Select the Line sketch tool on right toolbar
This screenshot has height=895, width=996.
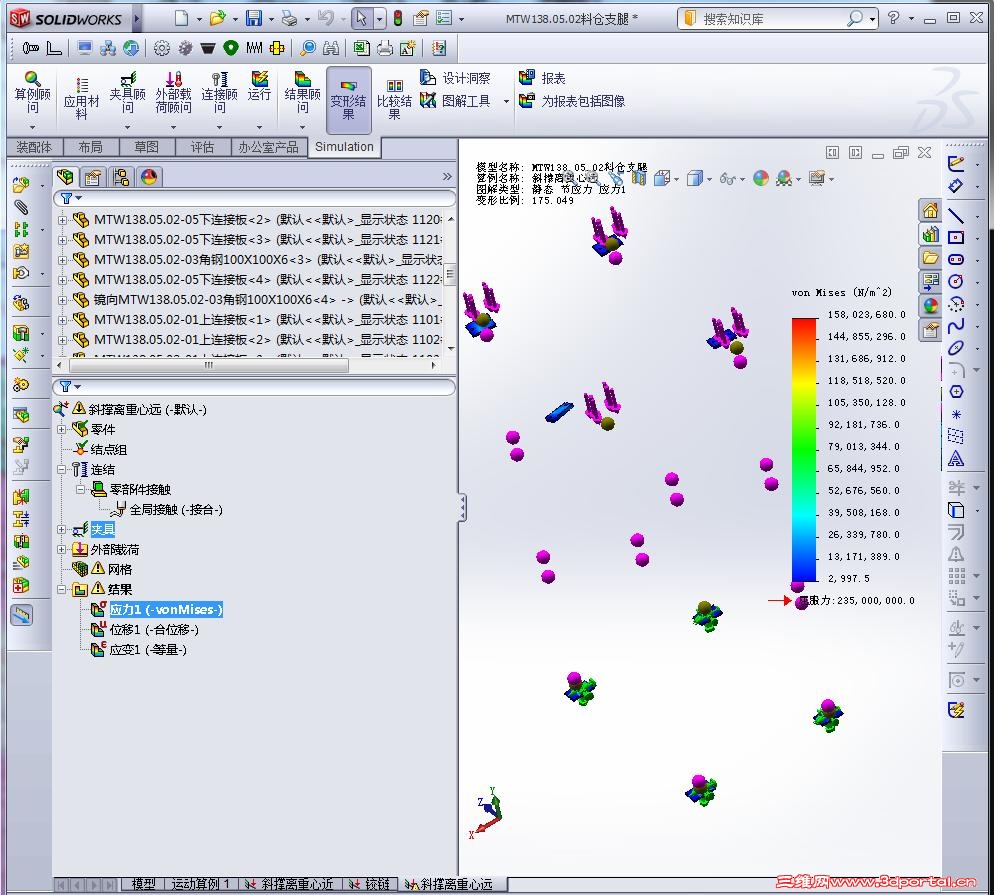956,216
